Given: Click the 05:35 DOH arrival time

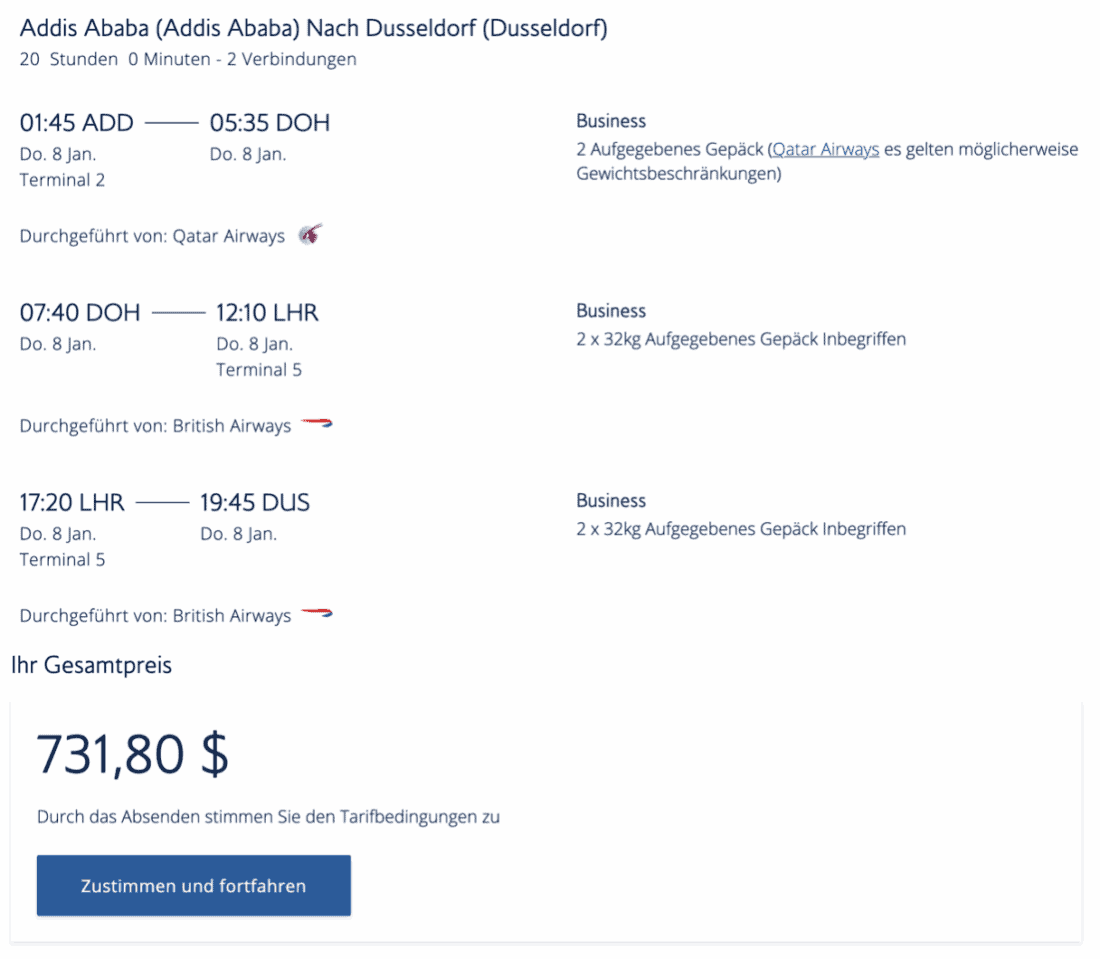Looking at the screenshot, I should pos(269,123).
